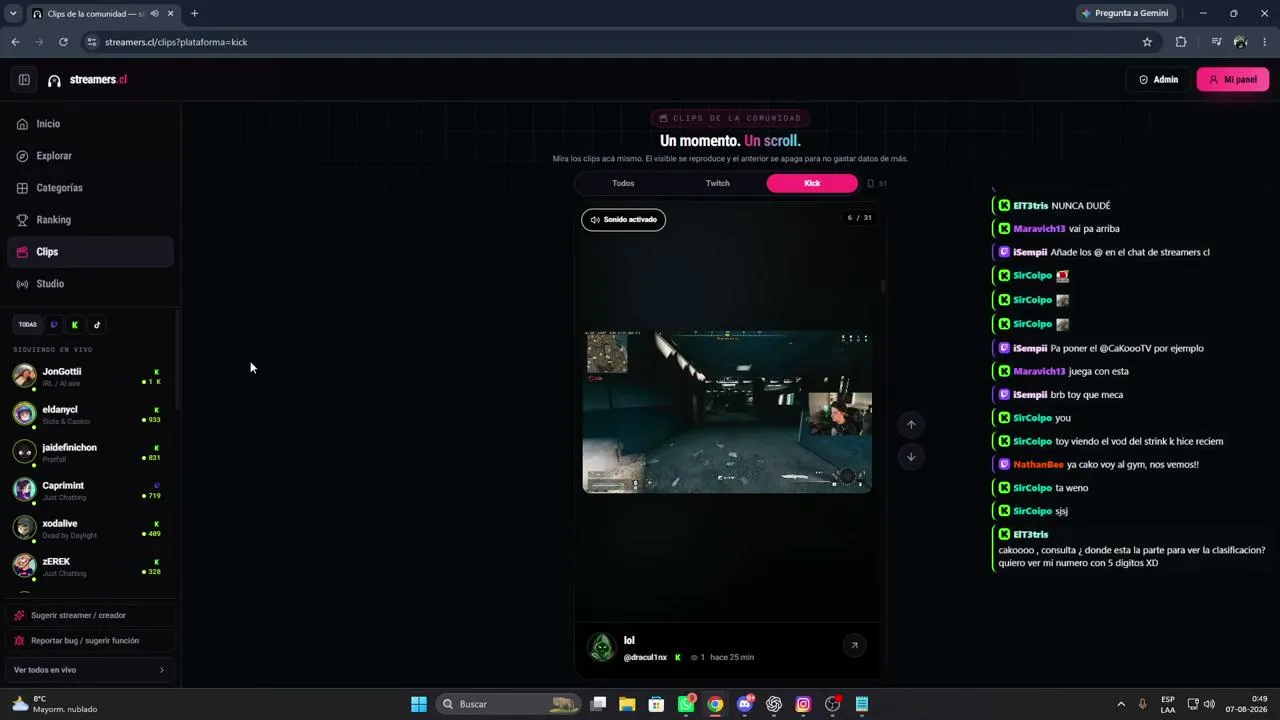
Task: Bookmark this page with the star
Action: 1147,42
